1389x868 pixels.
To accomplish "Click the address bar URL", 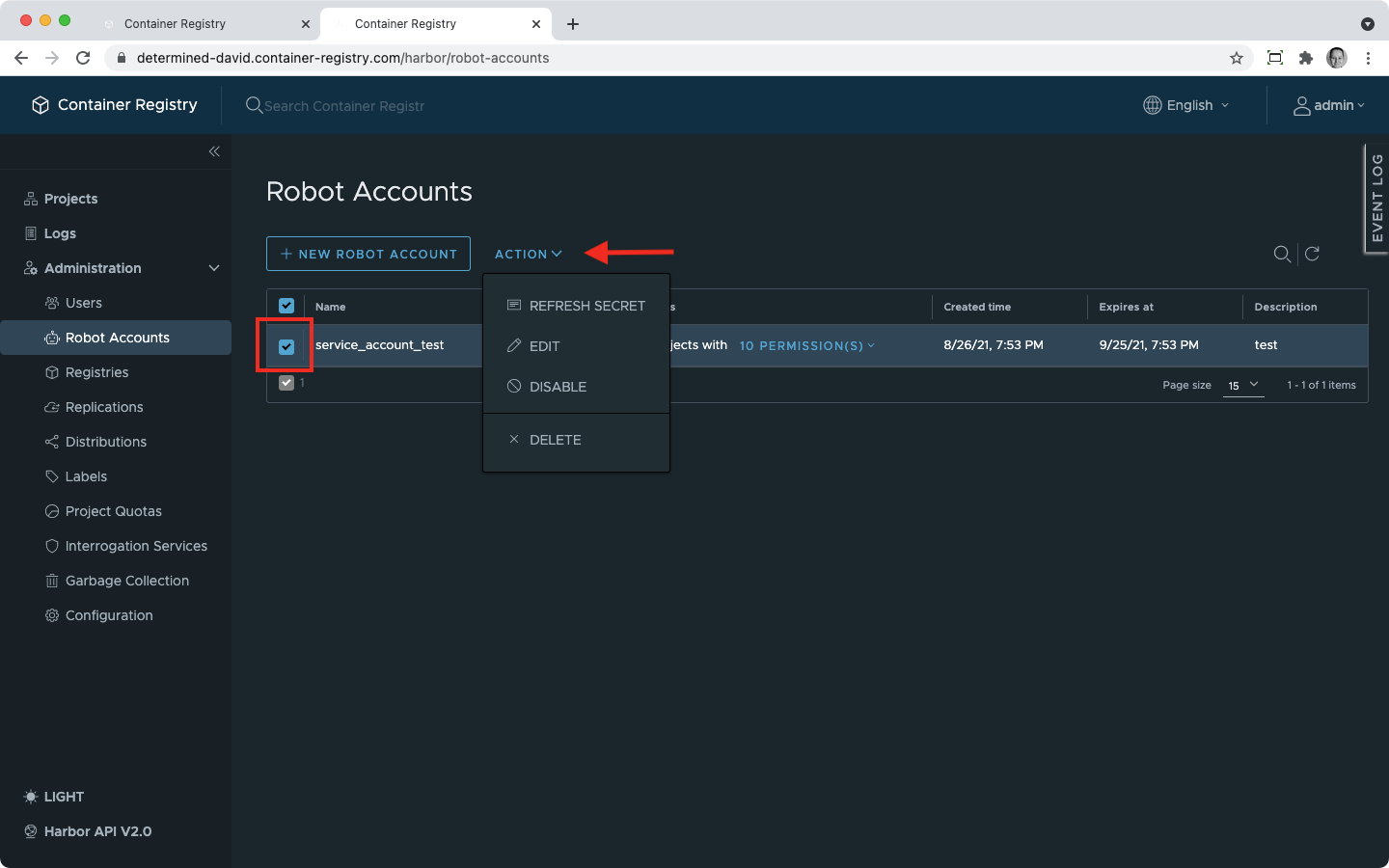I will click(x=342, y=58).
